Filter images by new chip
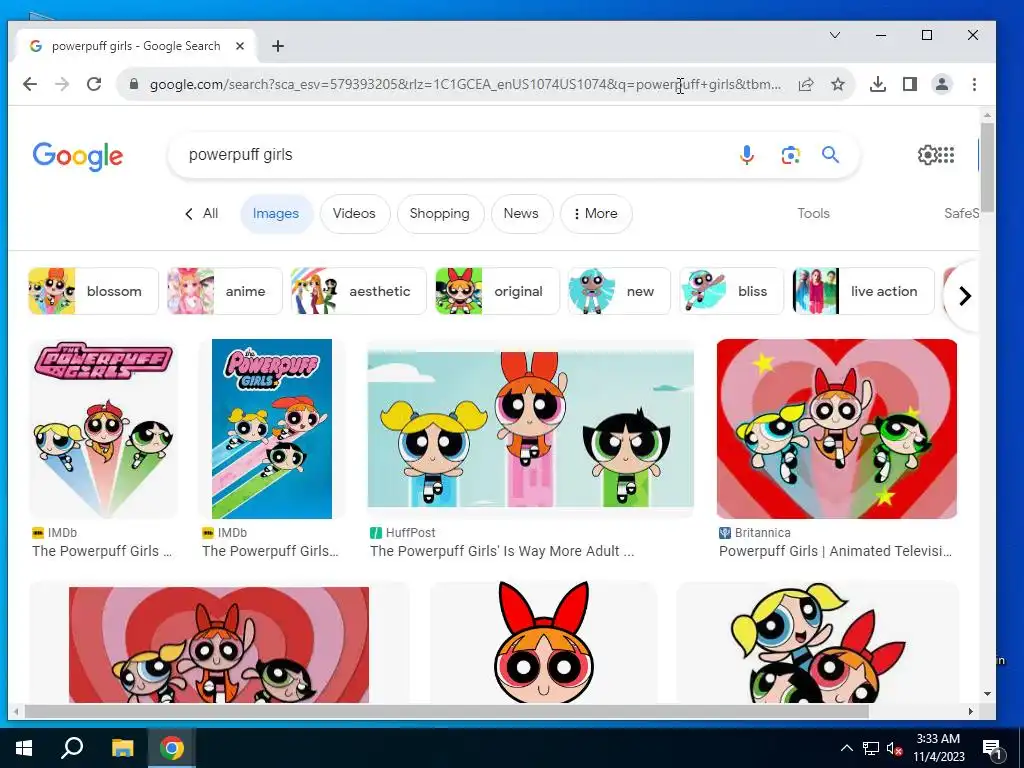This screenshot has height=768, width=1024. click(x=619, y=291)
